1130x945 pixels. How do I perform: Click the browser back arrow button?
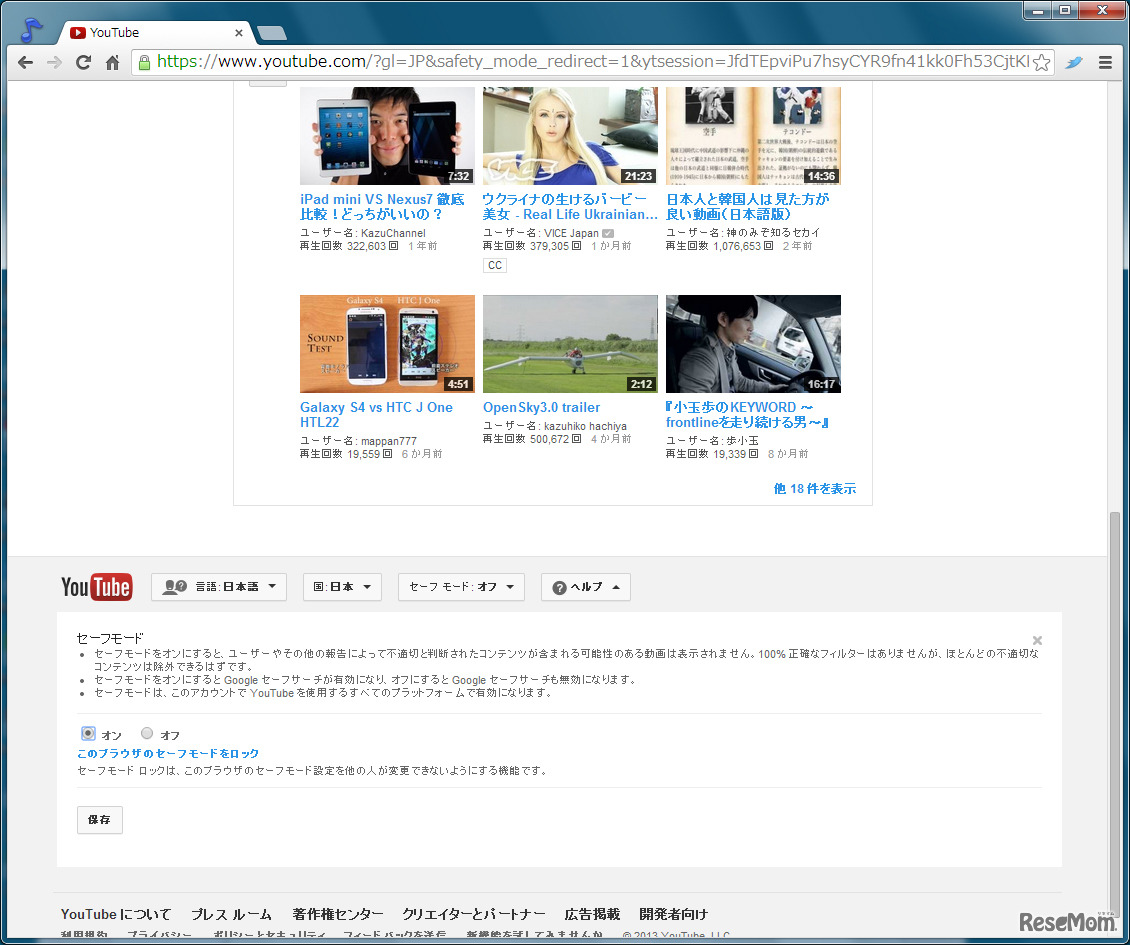pyautogui.click(x=26, y=62)
